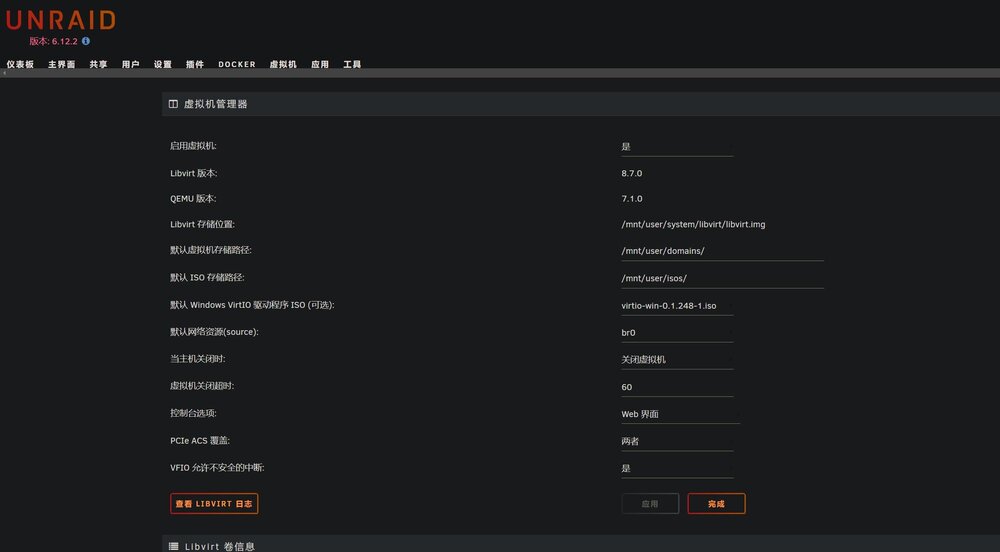Click the 控制台选项 label
The image size is (1000, 552).
click(193, 413)
